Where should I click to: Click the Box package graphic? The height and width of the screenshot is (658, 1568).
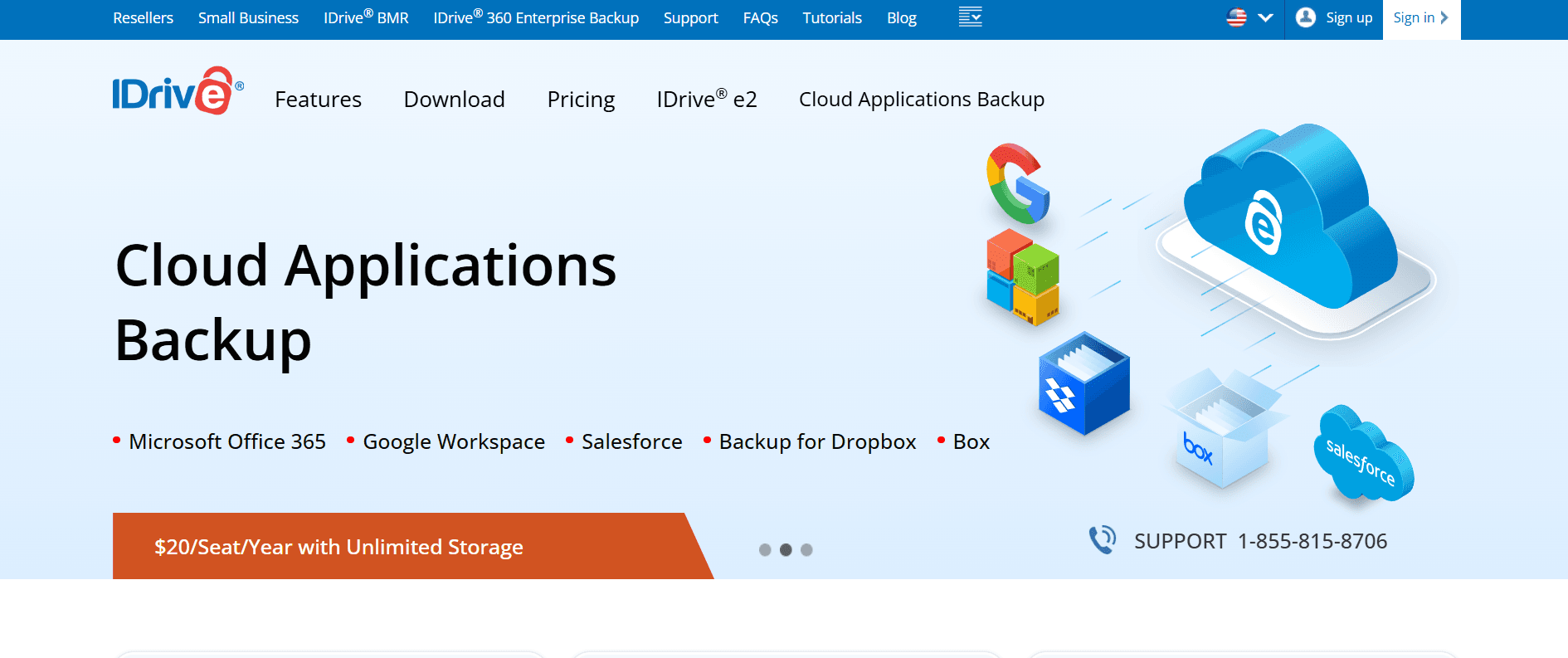(x=1220, y=430)
